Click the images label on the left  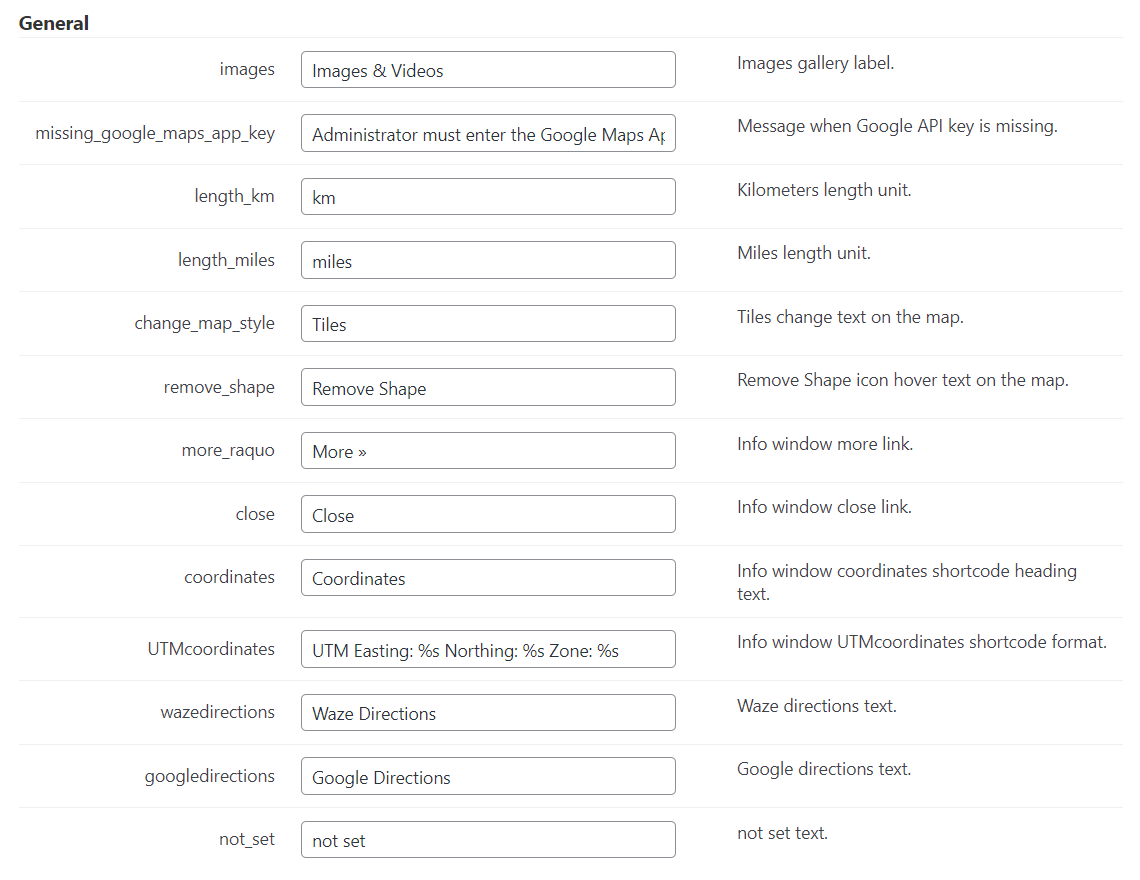point(247,69)
